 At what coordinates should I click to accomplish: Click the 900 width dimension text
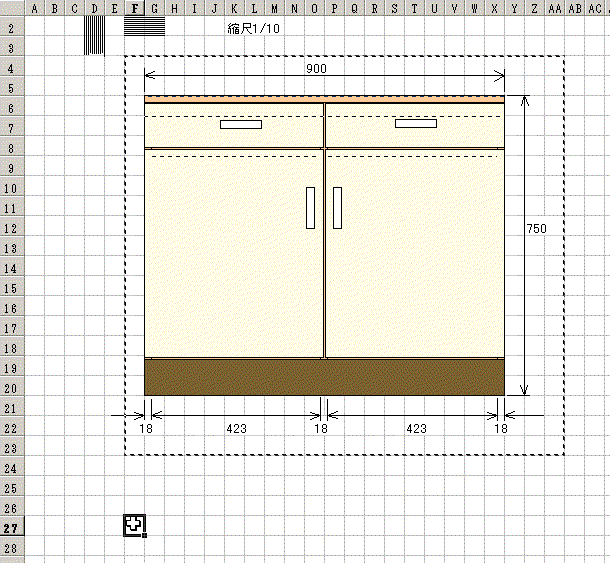[x=316, y=69]
